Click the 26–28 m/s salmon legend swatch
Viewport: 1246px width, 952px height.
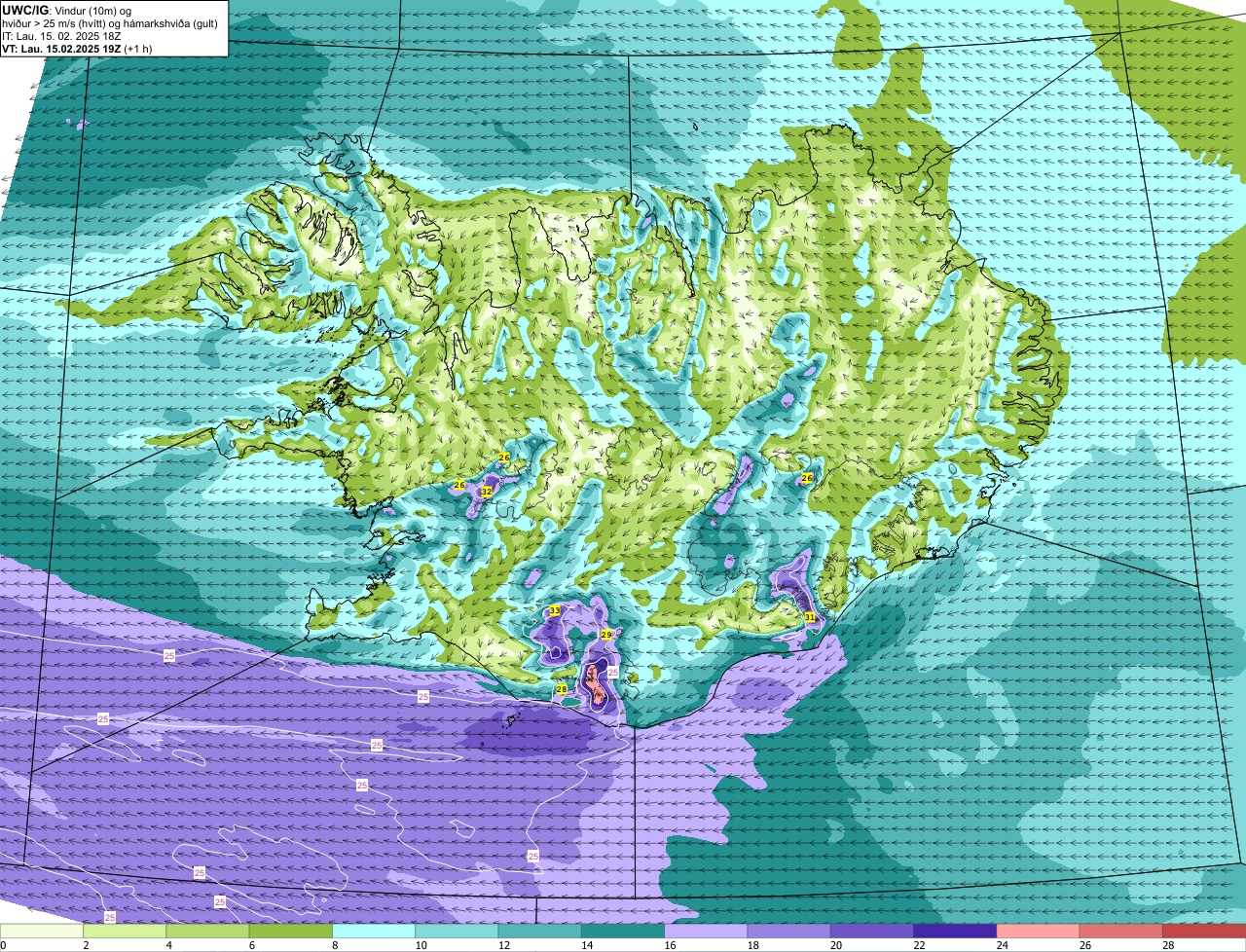pos(1121,931)
